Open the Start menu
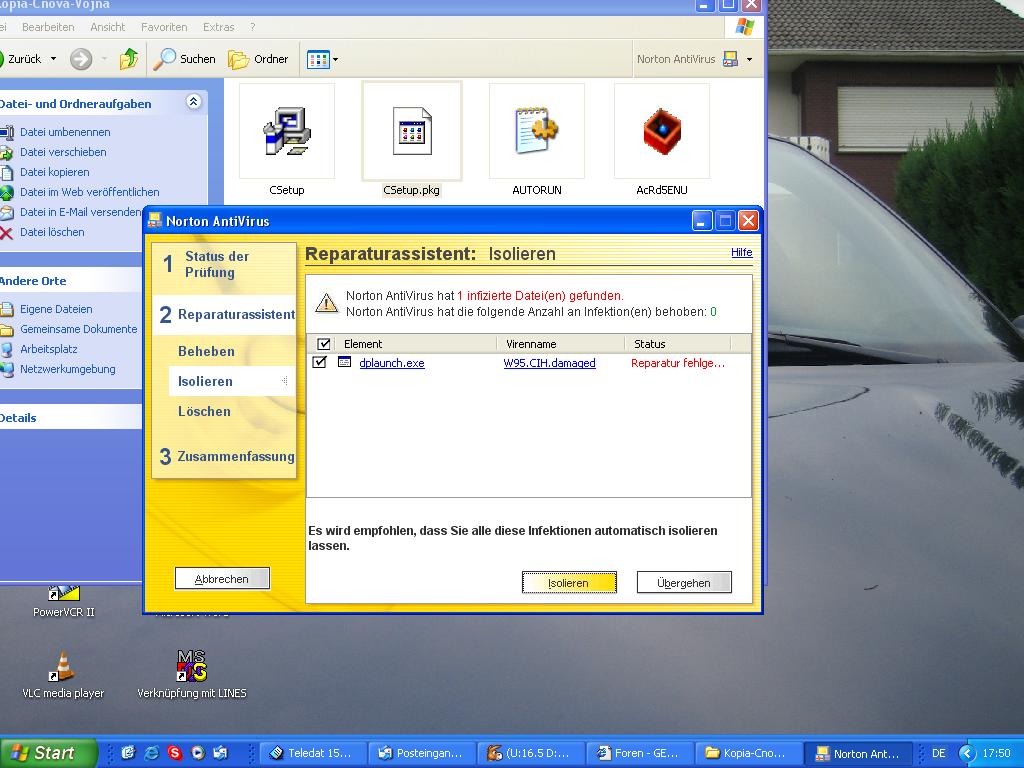Screen dimensions: 1024x768 tap(48, 753)
